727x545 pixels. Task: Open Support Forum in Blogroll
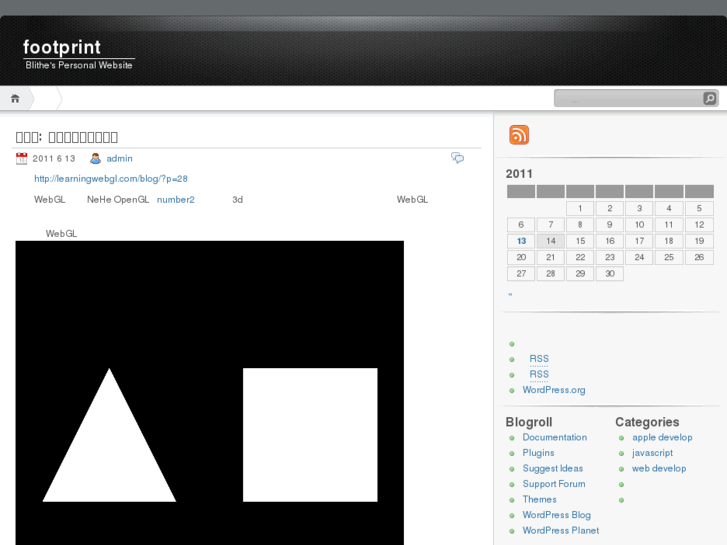554,484
